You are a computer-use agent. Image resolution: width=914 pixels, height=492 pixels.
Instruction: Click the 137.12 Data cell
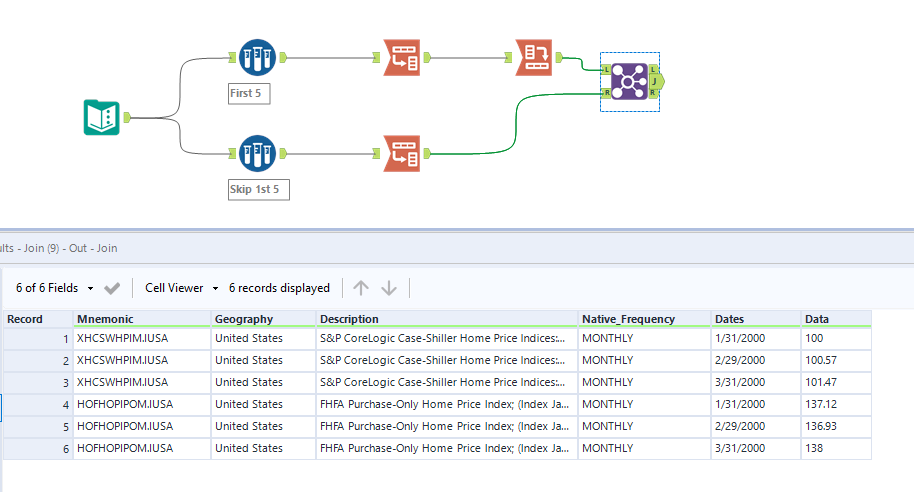[x=835, y=404]
